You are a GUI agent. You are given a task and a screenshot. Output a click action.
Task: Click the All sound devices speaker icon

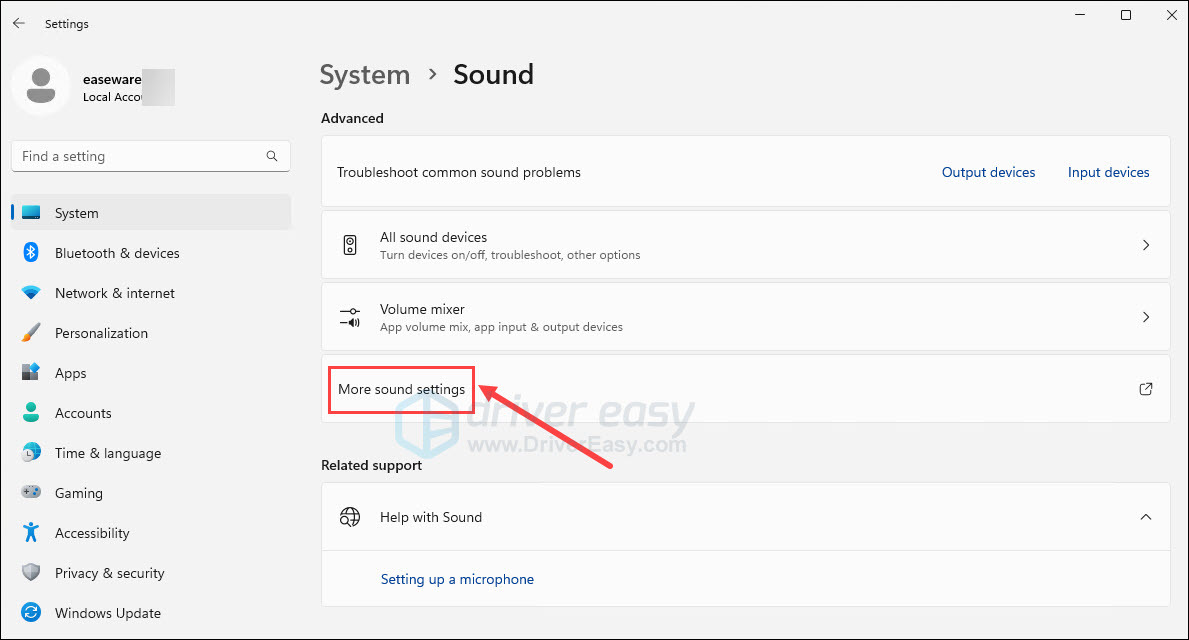click(350, 244)
